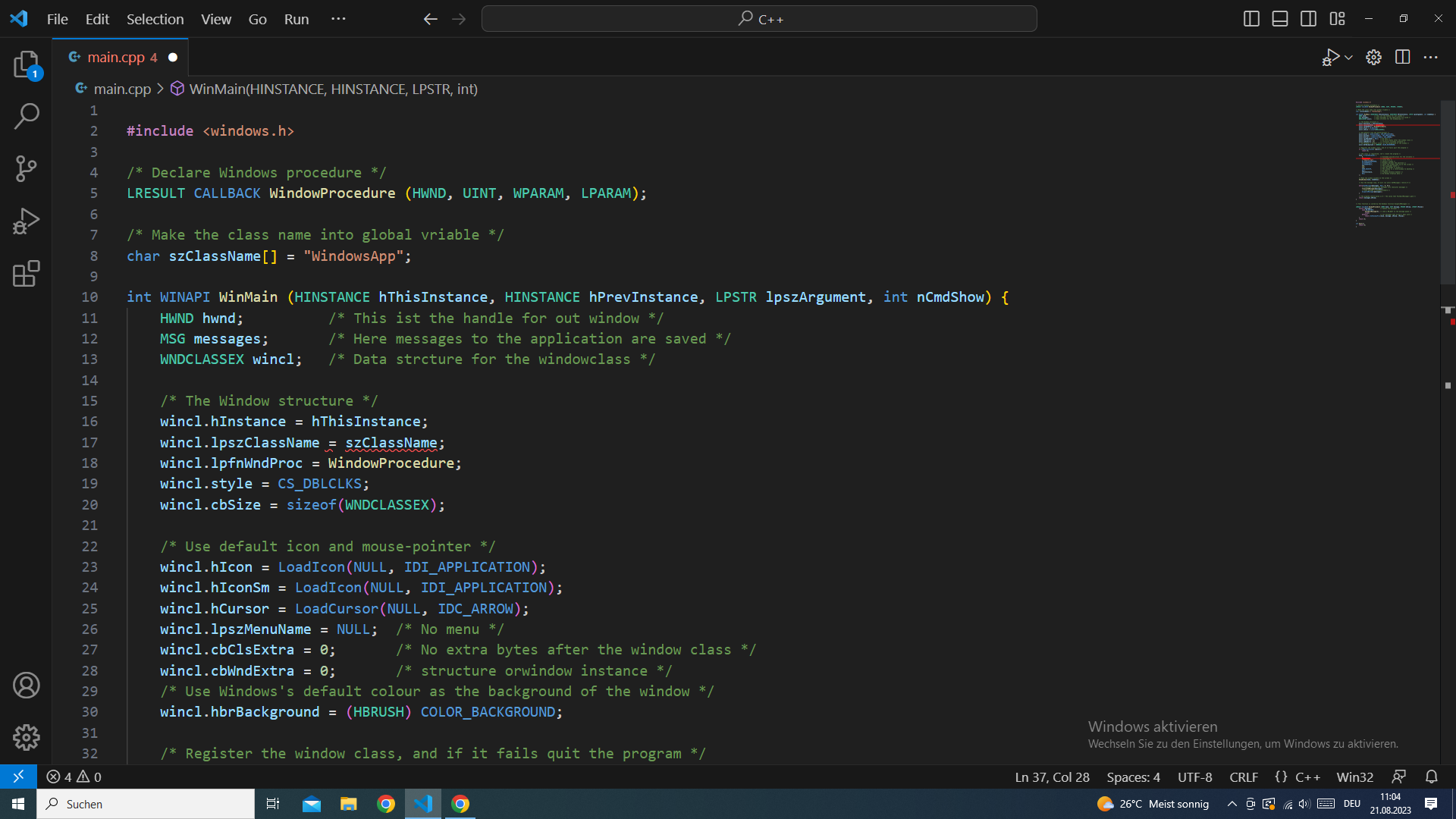Expand the hidden menus ellipsis in title bar
The width and height of the screenshot is (1456, 819).
[338, 19]
